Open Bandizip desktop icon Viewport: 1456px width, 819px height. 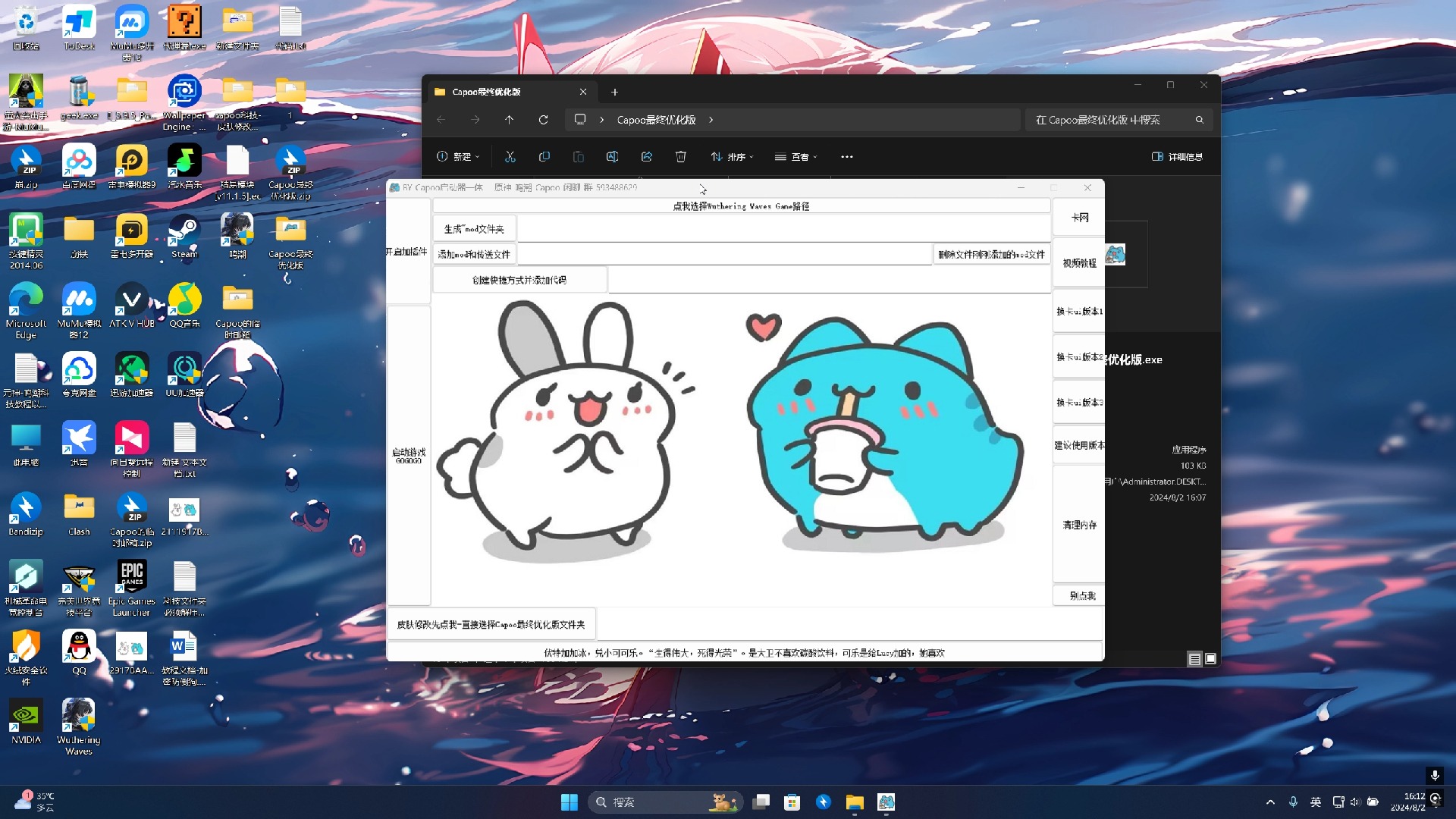[26, 514]
